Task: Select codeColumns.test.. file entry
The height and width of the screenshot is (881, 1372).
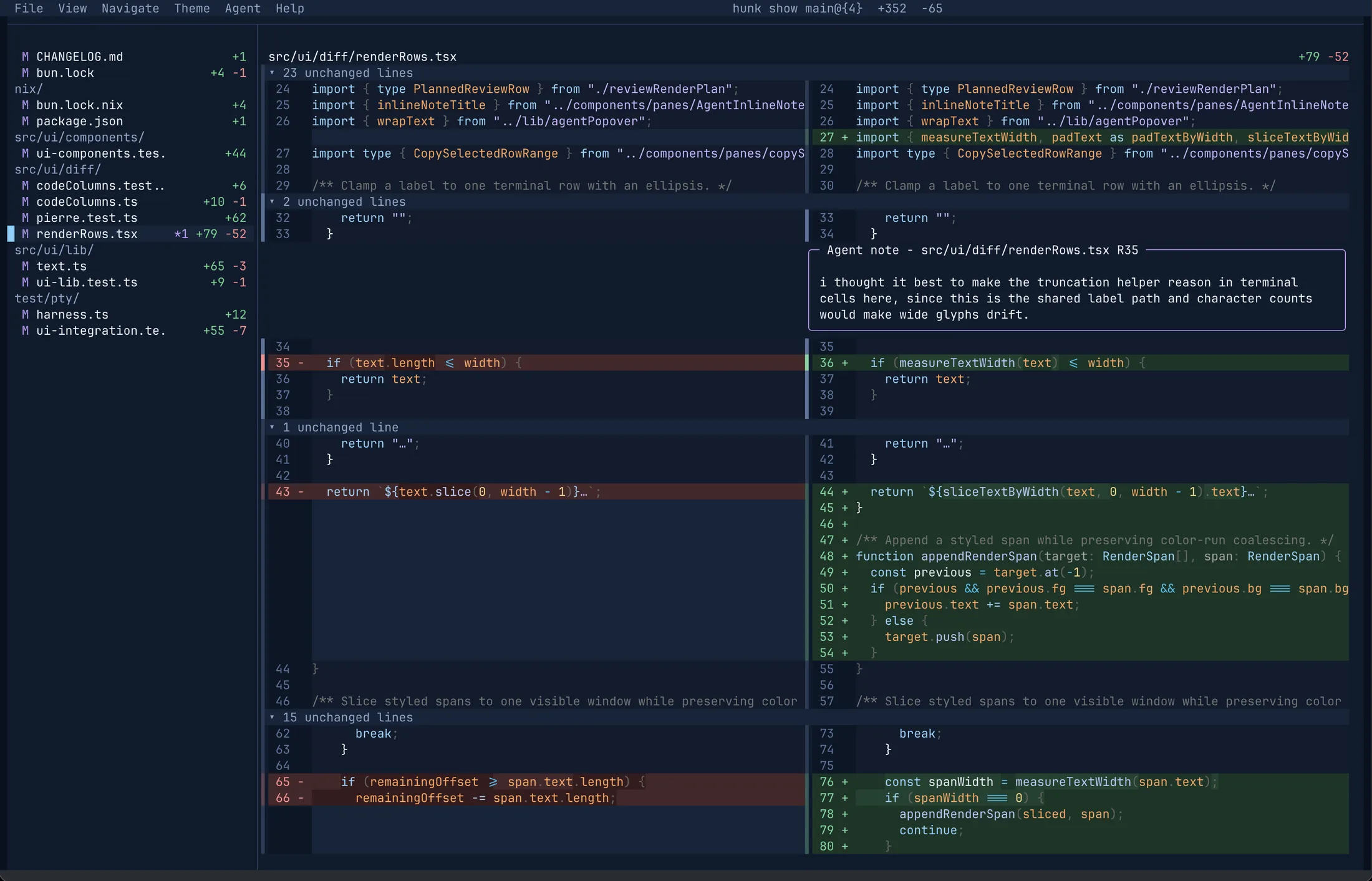Action: (x=131, y=186)
